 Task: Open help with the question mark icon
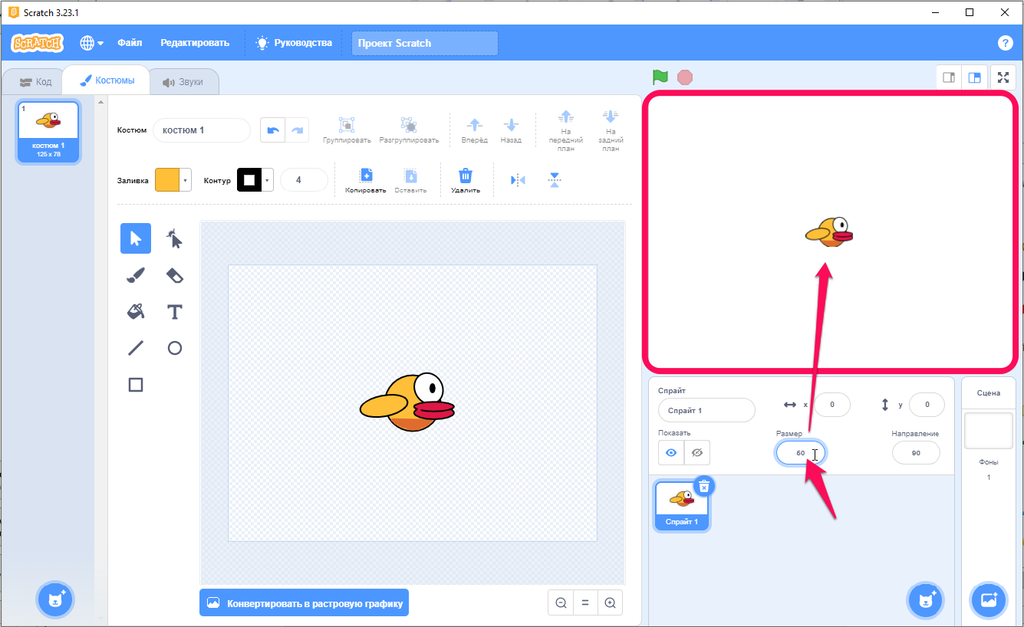(x=1005, y=43)
